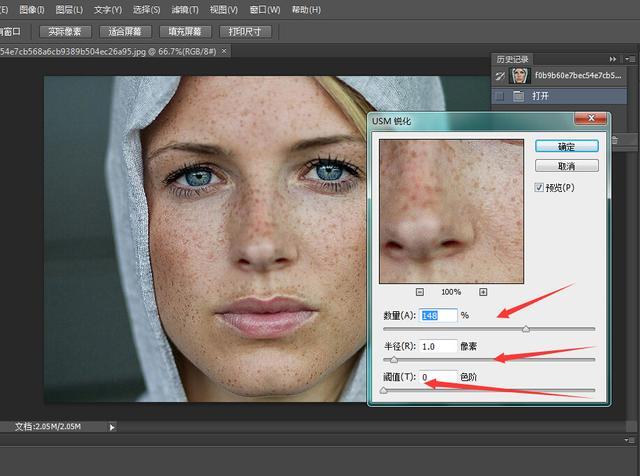
Task: Cancel the USM dialog with 取消
Action: click(567, 166)
